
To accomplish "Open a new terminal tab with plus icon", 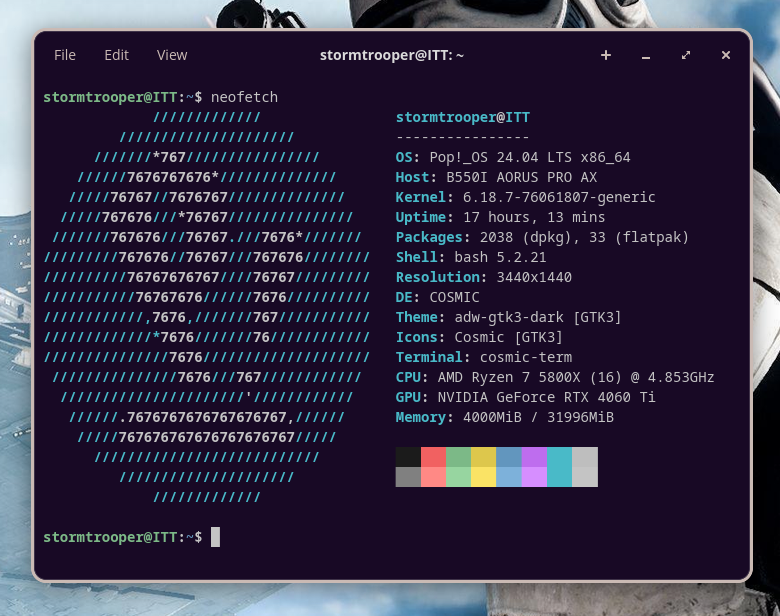I will point(606,55).
